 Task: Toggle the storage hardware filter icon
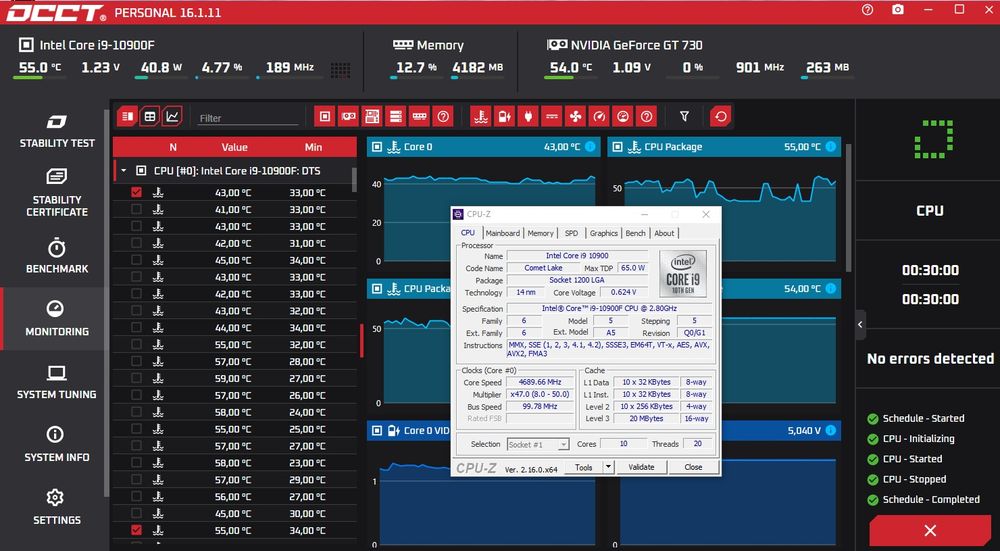click(395, 117)
